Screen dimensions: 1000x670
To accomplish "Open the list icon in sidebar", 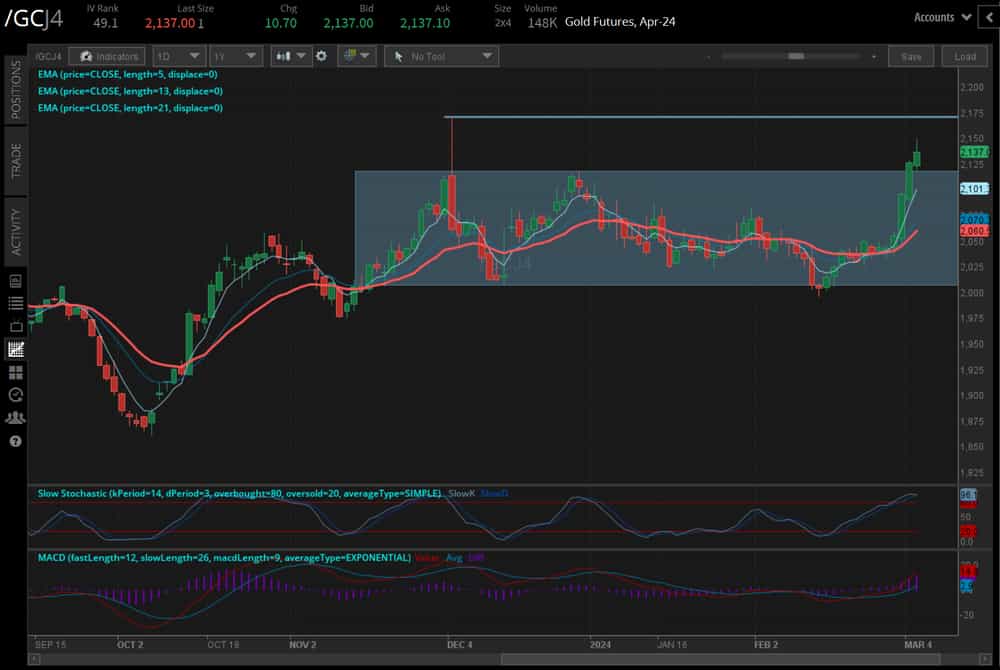I will coord(15,303).
